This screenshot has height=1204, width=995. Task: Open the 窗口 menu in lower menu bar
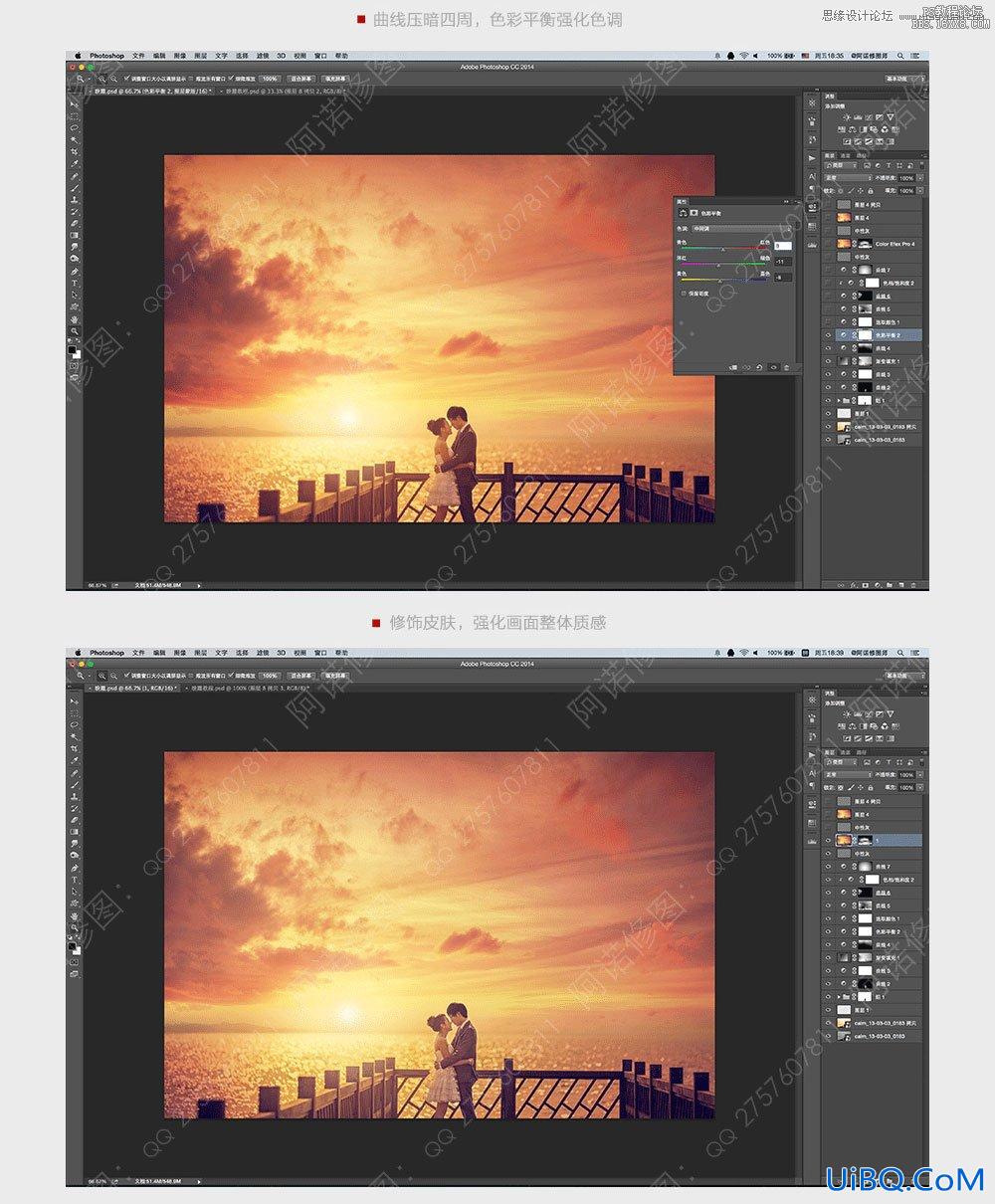click(x=320, y=653)
